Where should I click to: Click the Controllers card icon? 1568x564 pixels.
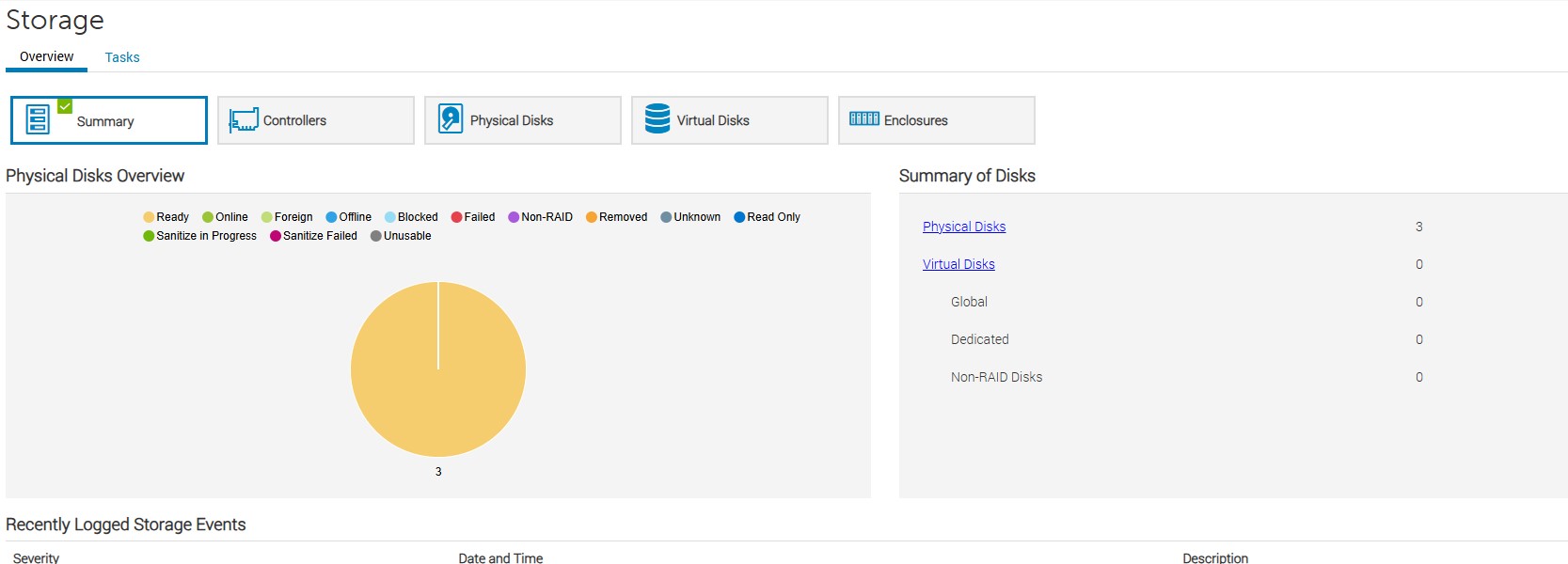[x=244, y=120]
